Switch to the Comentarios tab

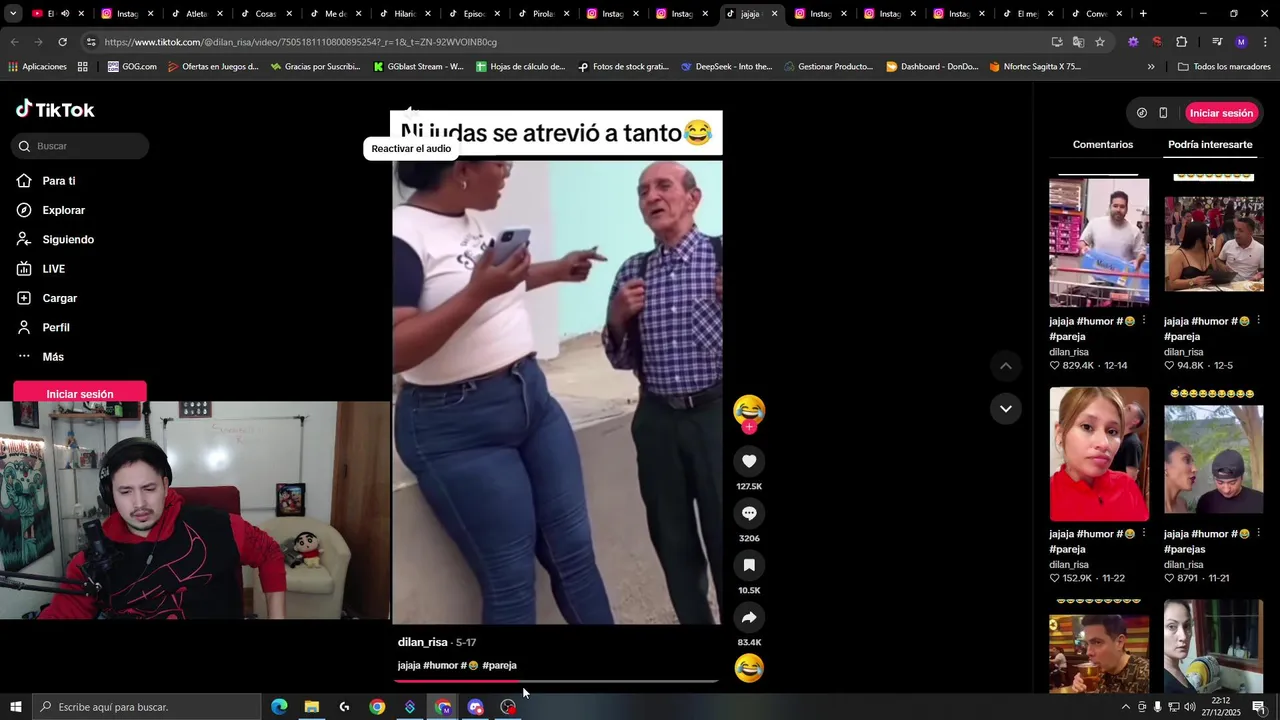click(1103, 145)
